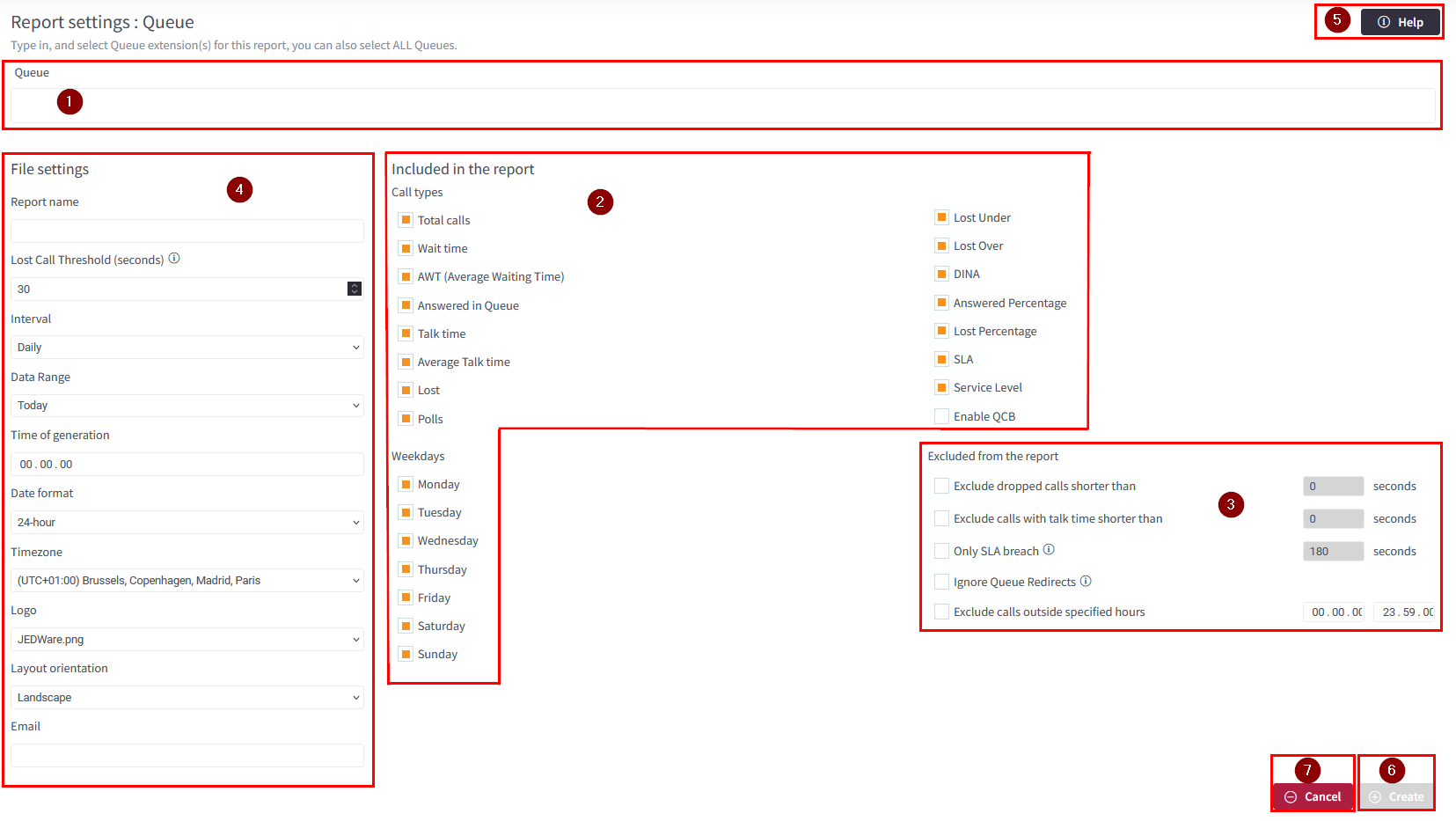Click the Only SLA breach info icon
Viewport: 1456px width, 821px height.
(x=1049, y=550)
